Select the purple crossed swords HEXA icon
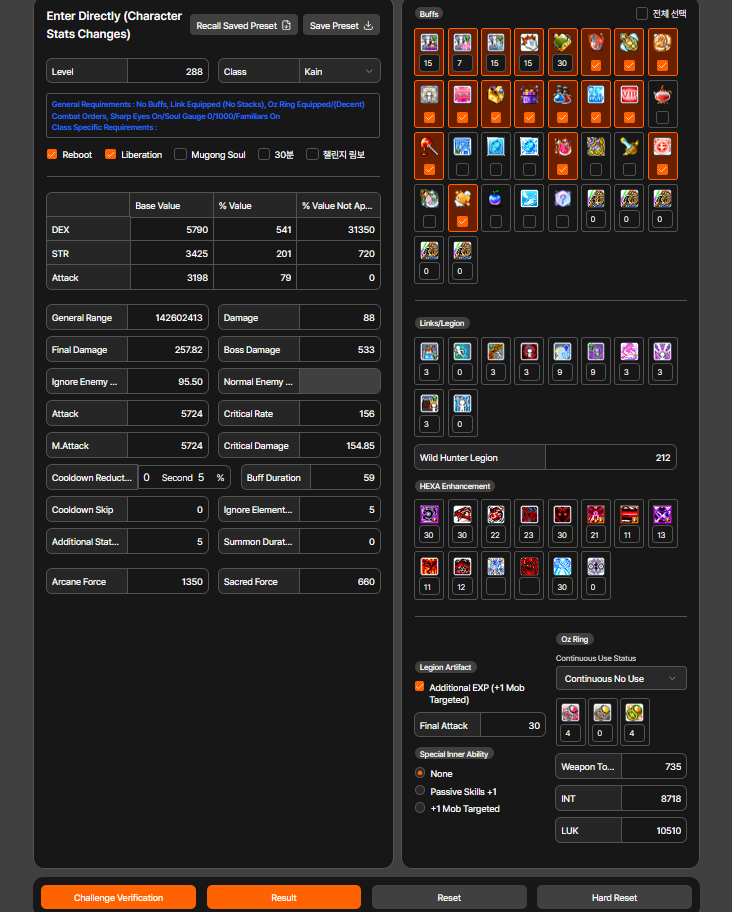Image resolution: width=732 pixels, height=912 pixels. (662, 514)
